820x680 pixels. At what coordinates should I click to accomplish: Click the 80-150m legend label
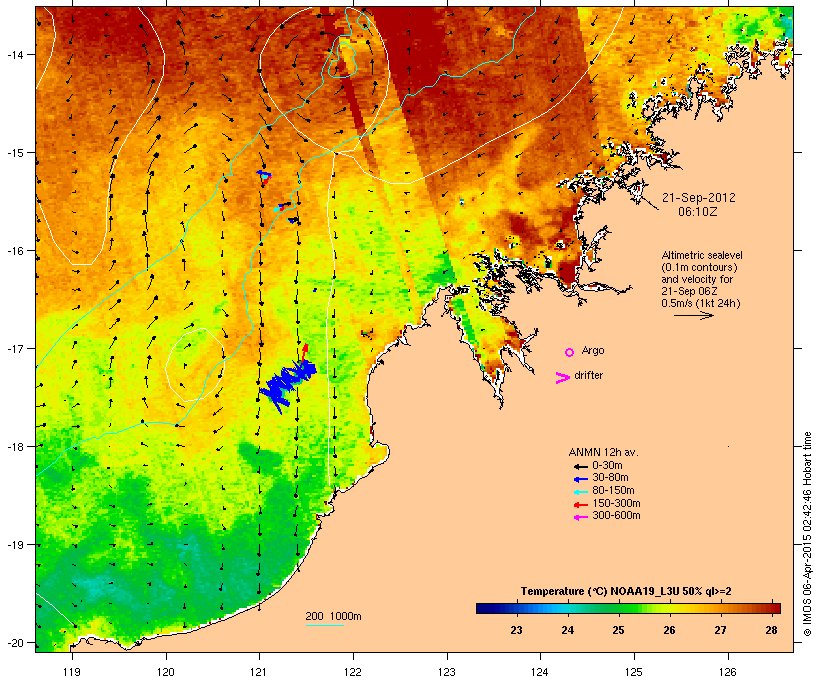click(613, 491)
